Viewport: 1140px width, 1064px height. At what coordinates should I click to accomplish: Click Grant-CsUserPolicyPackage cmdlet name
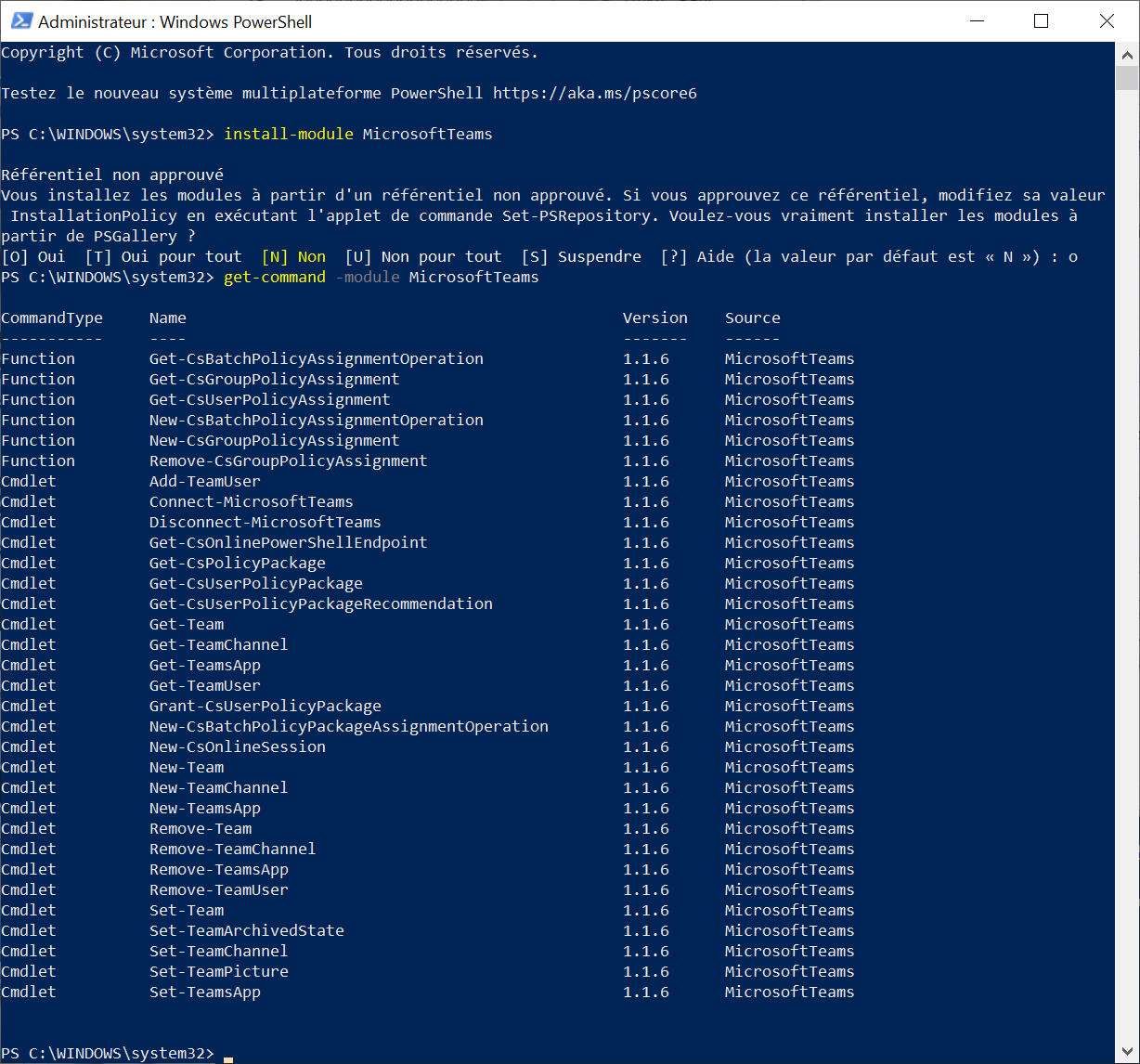coord(266,706)
